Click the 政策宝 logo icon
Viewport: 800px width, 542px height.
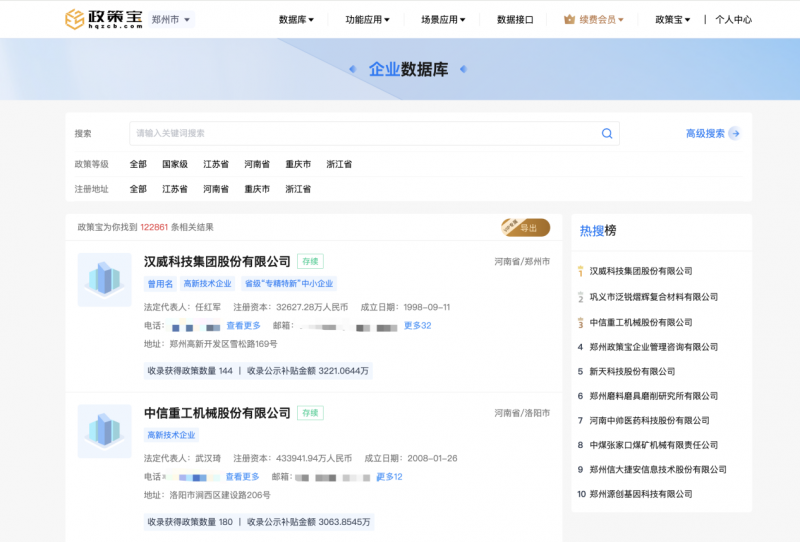pyautogui.click(x=74, y=19)
